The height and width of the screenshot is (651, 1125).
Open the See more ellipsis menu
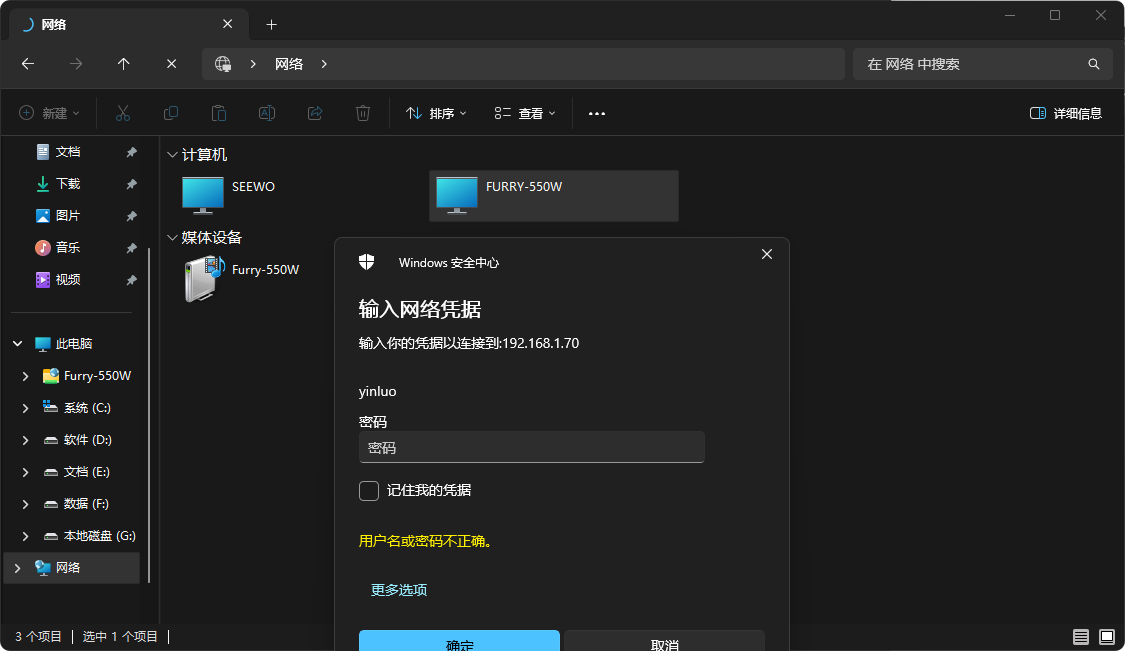pyautogui.click(x=597, y=114)
